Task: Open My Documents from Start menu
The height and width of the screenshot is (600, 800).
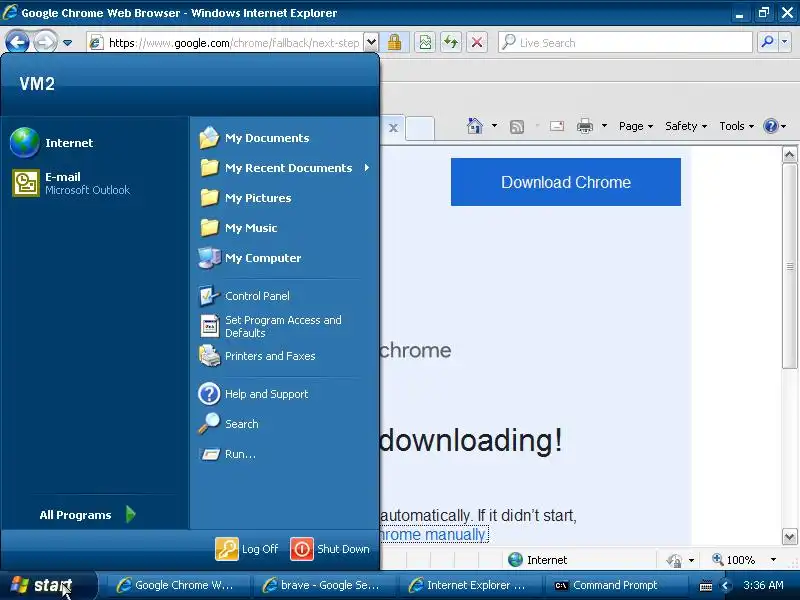Action: click(284, 138)
